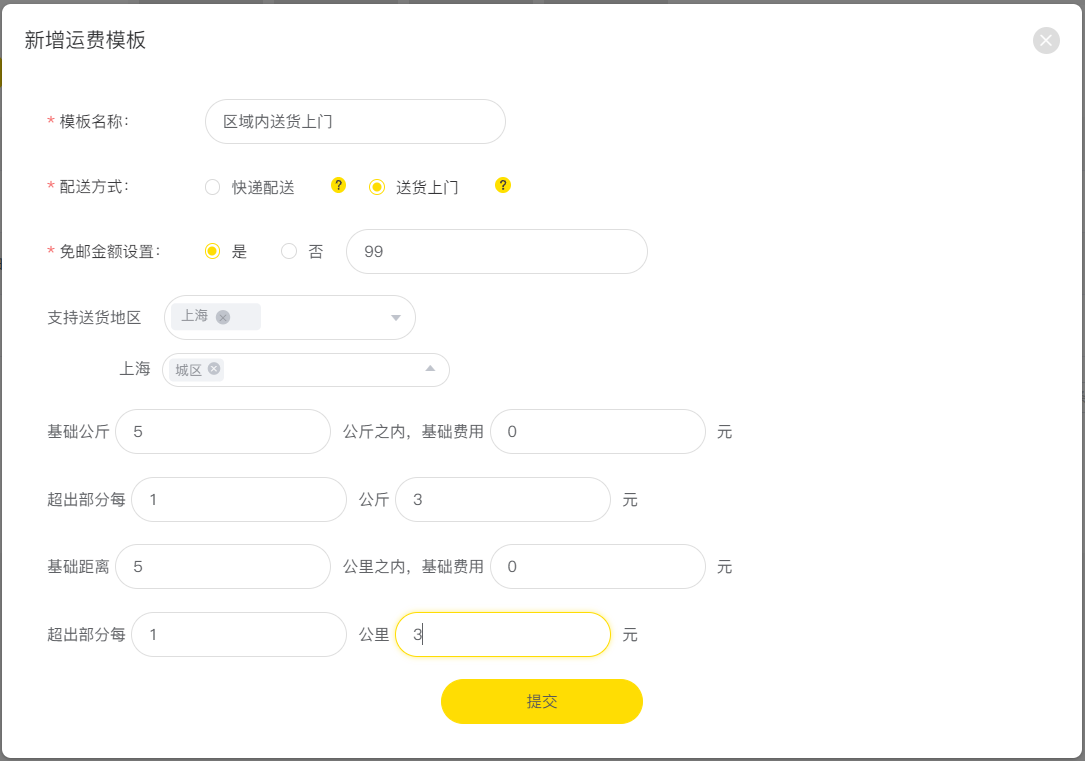Choose 是 for free shipping amount
The image size is (1085, 761).
click(x=212, y=251)
